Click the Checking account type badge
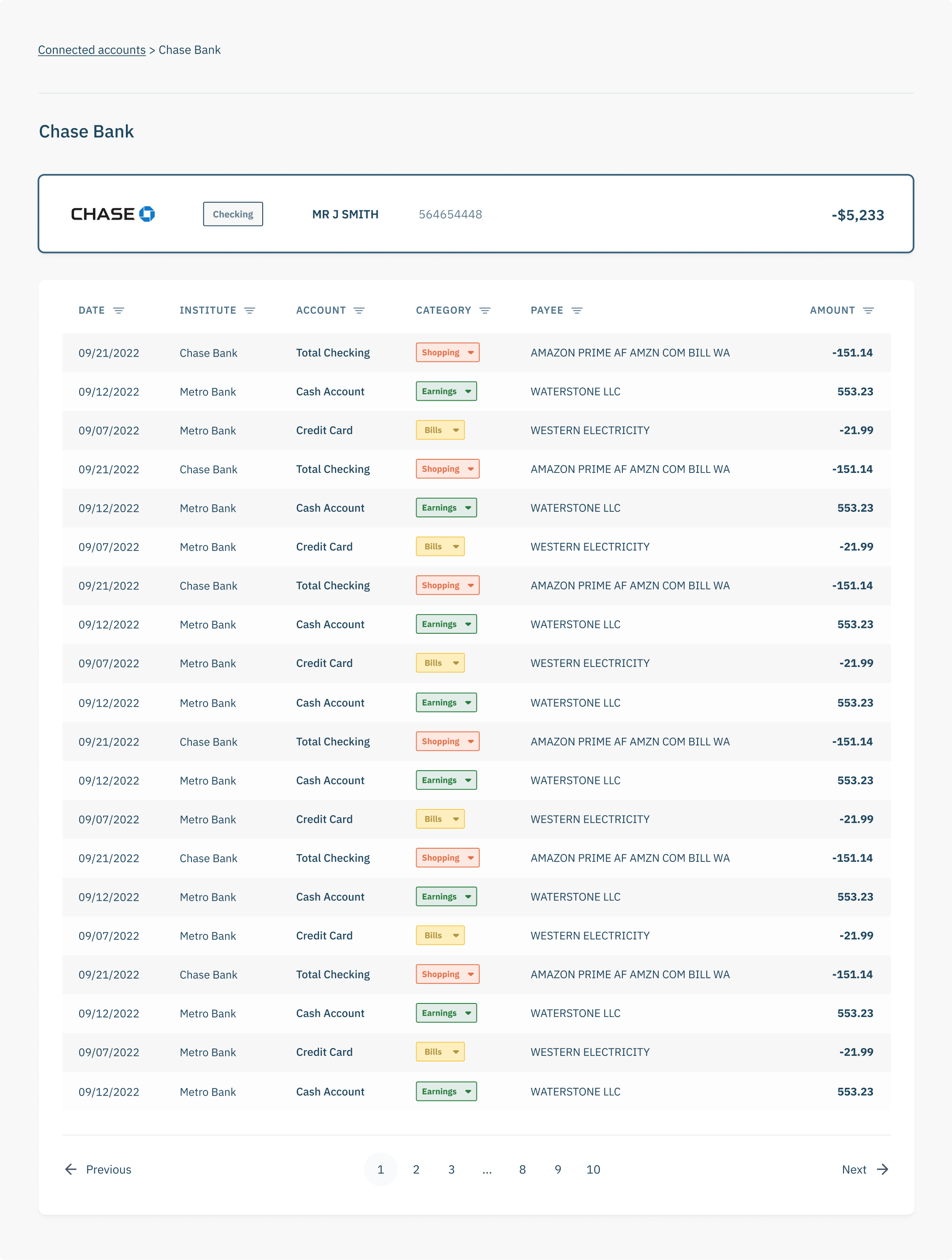Viewport: 952px width, 1260px height. [233, 214]
